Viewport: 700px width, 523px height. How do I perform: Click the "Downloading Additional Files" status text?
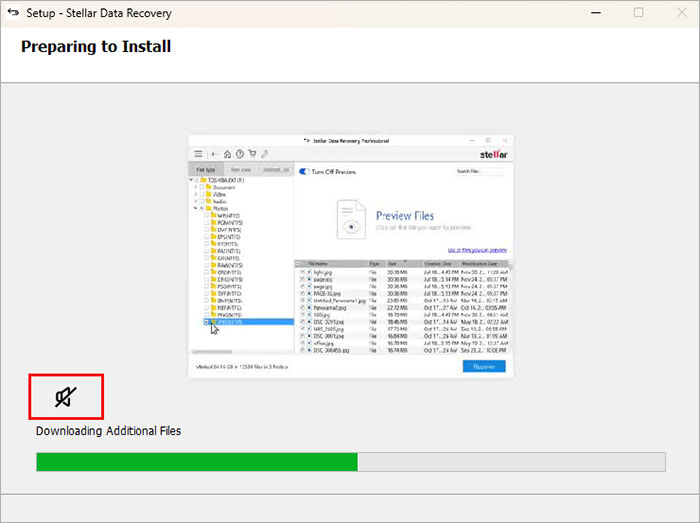(108, 431)
